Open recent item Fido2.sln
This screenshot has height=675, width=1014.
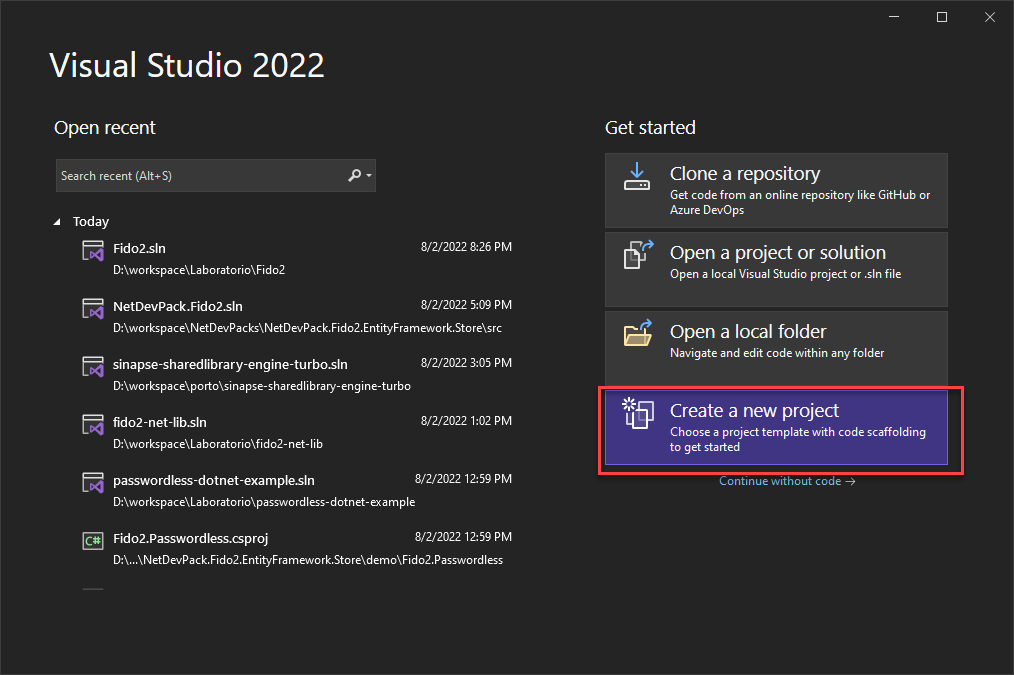point(296,258)
